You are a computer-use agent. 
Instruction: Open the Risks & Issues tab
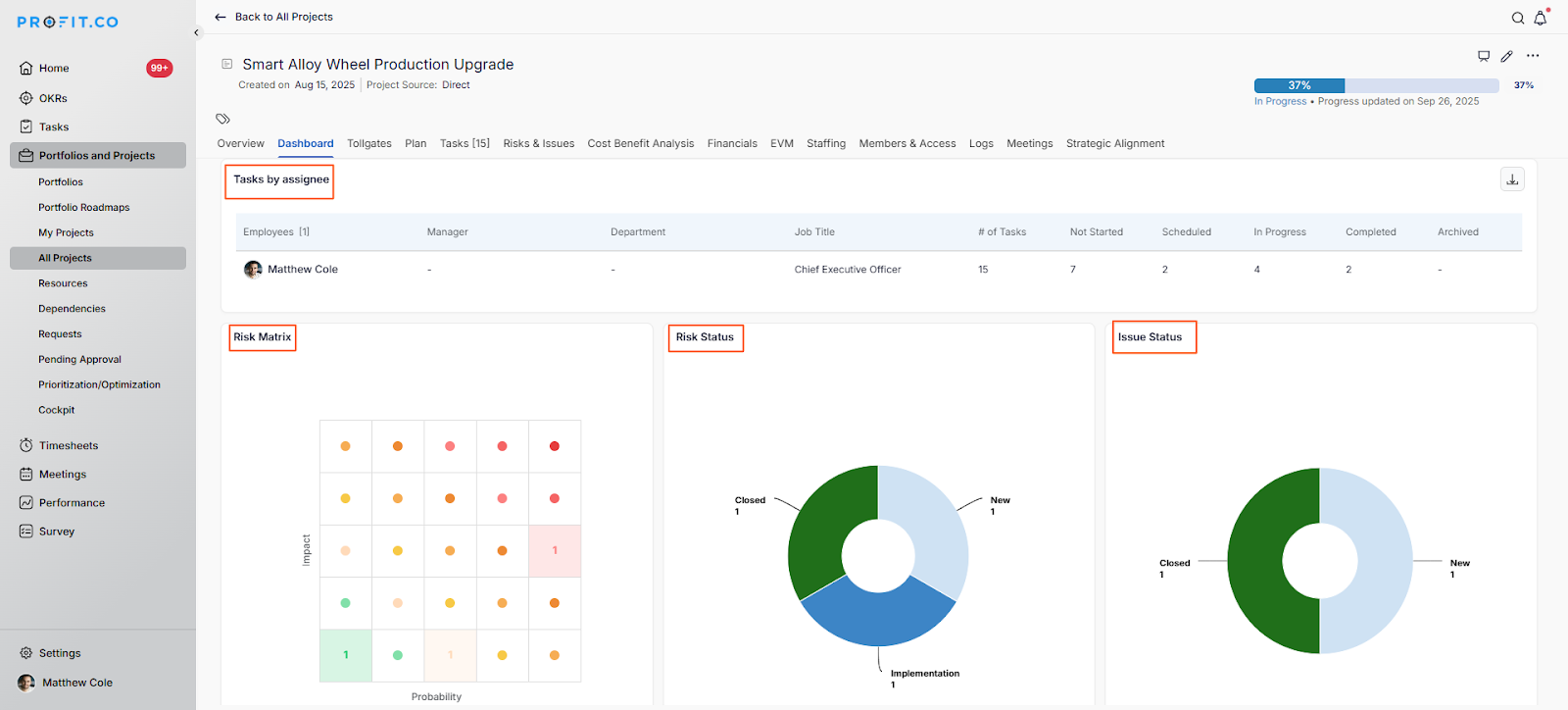(538, 143)
